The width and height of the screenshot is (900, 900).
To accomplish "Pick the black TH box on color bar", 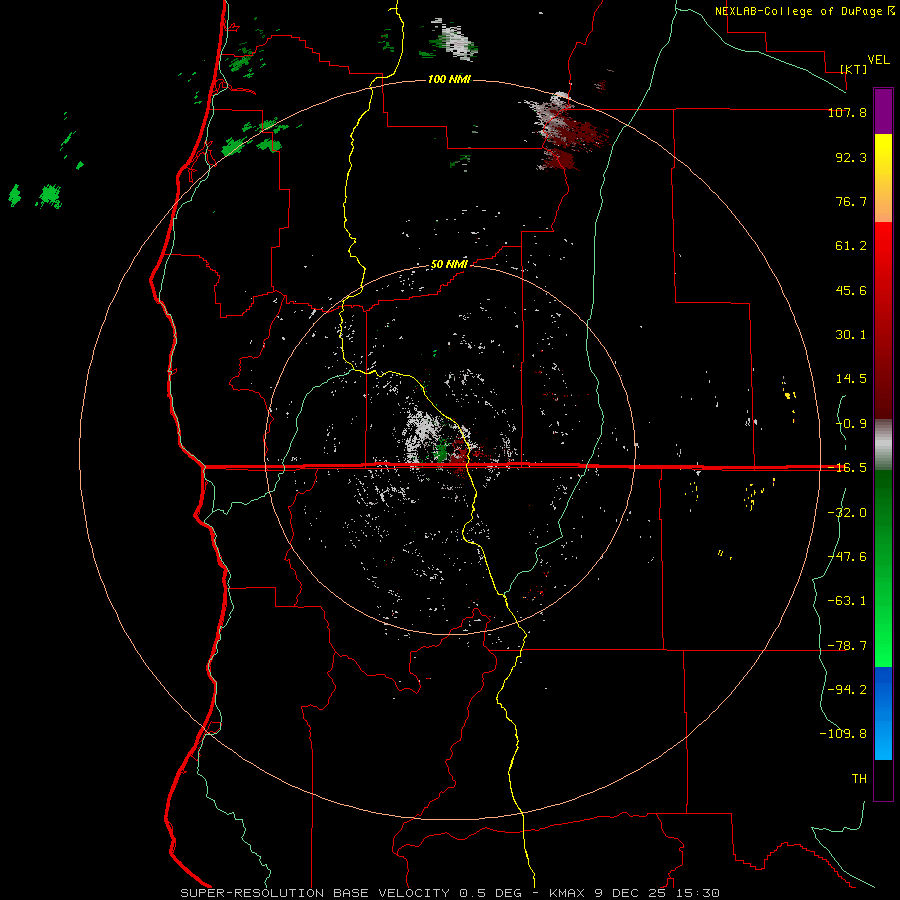I will click(883, 780).
